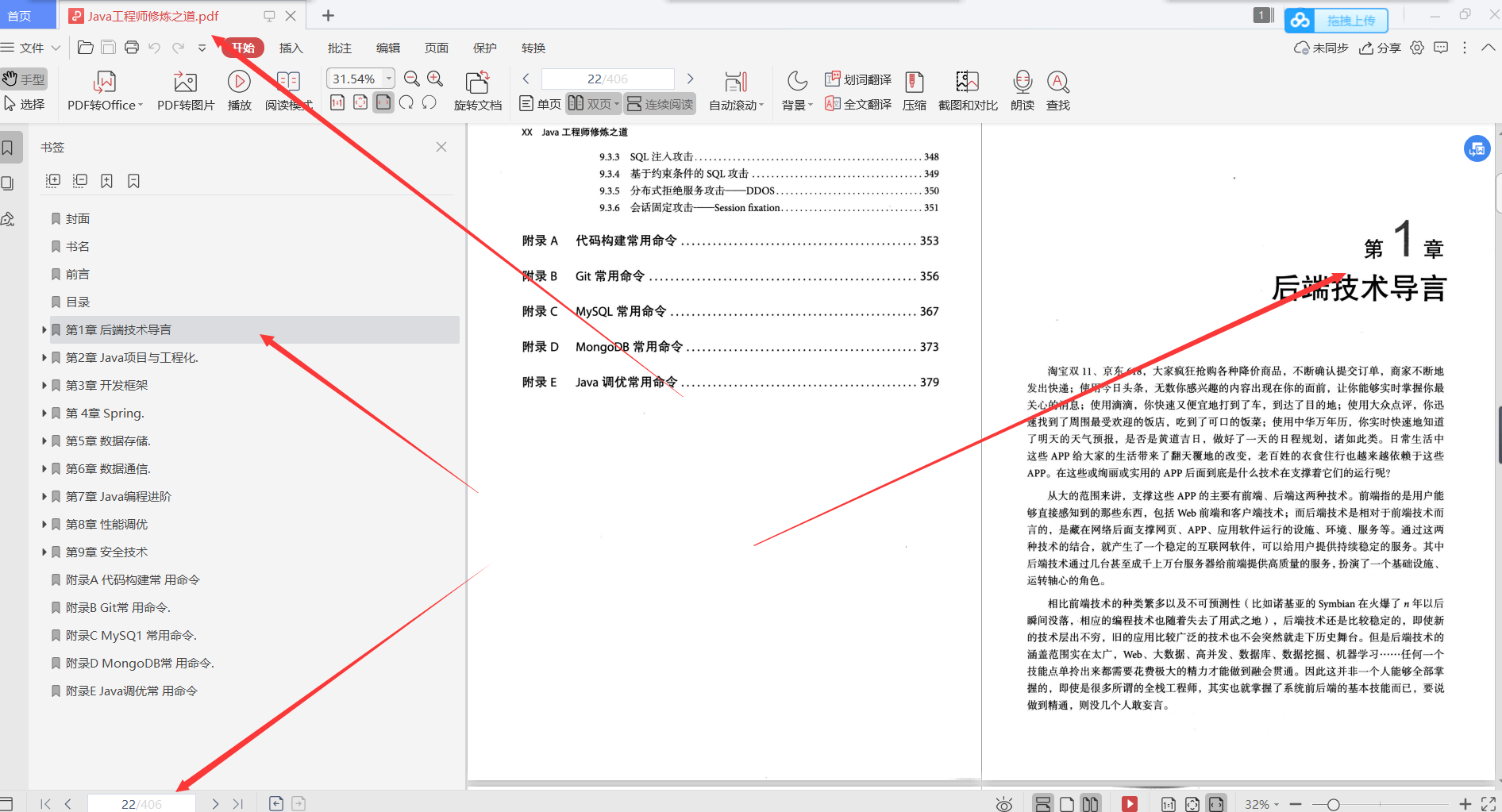Open 背景 background dropdown
1502x812 pixels.
pos(797,91)
